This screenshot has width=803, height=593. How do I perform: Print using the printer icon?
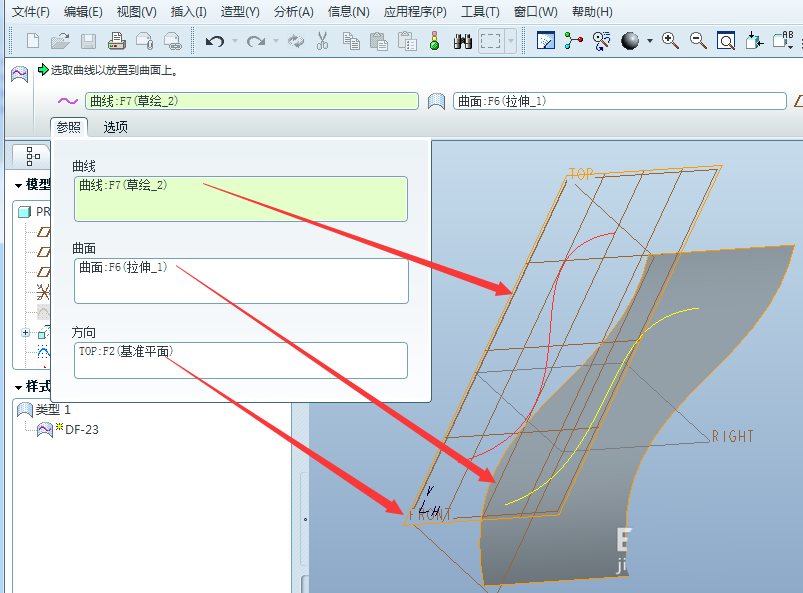[x=117, y=40]
